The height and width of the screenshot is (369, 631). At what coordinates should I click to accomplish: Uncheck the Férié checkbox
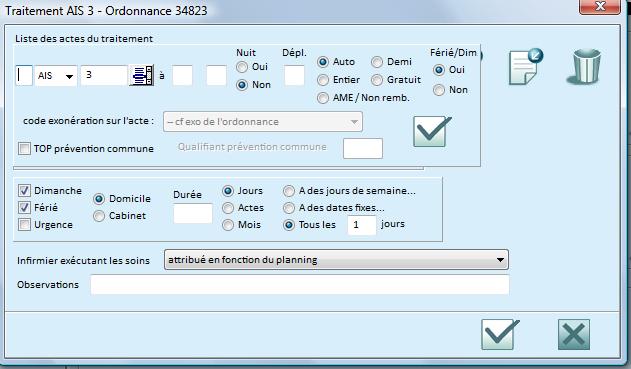pos(24,208)
